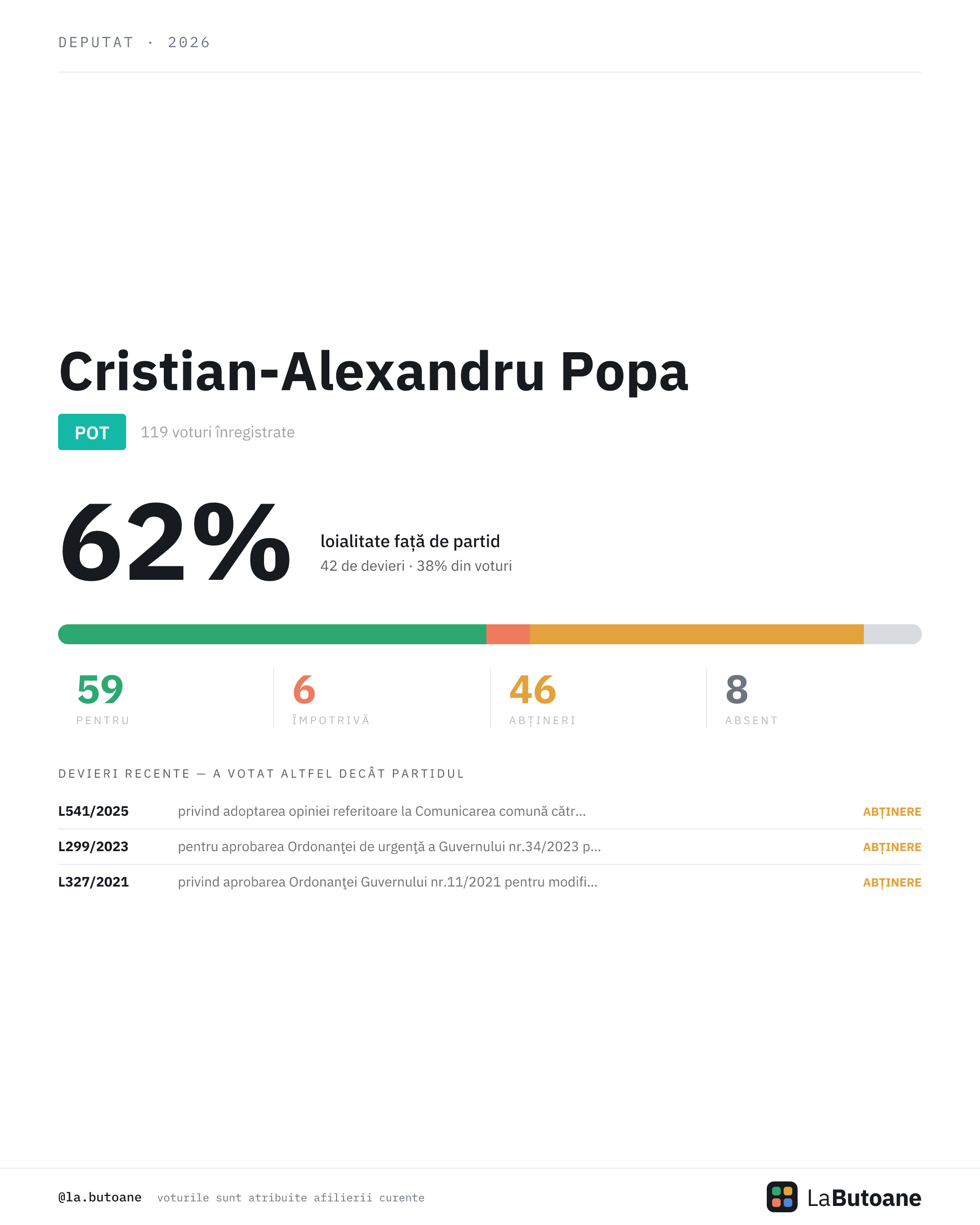Select the 59 Pentru stat
Screen dimensions: 980x1225
coord(103,698)
